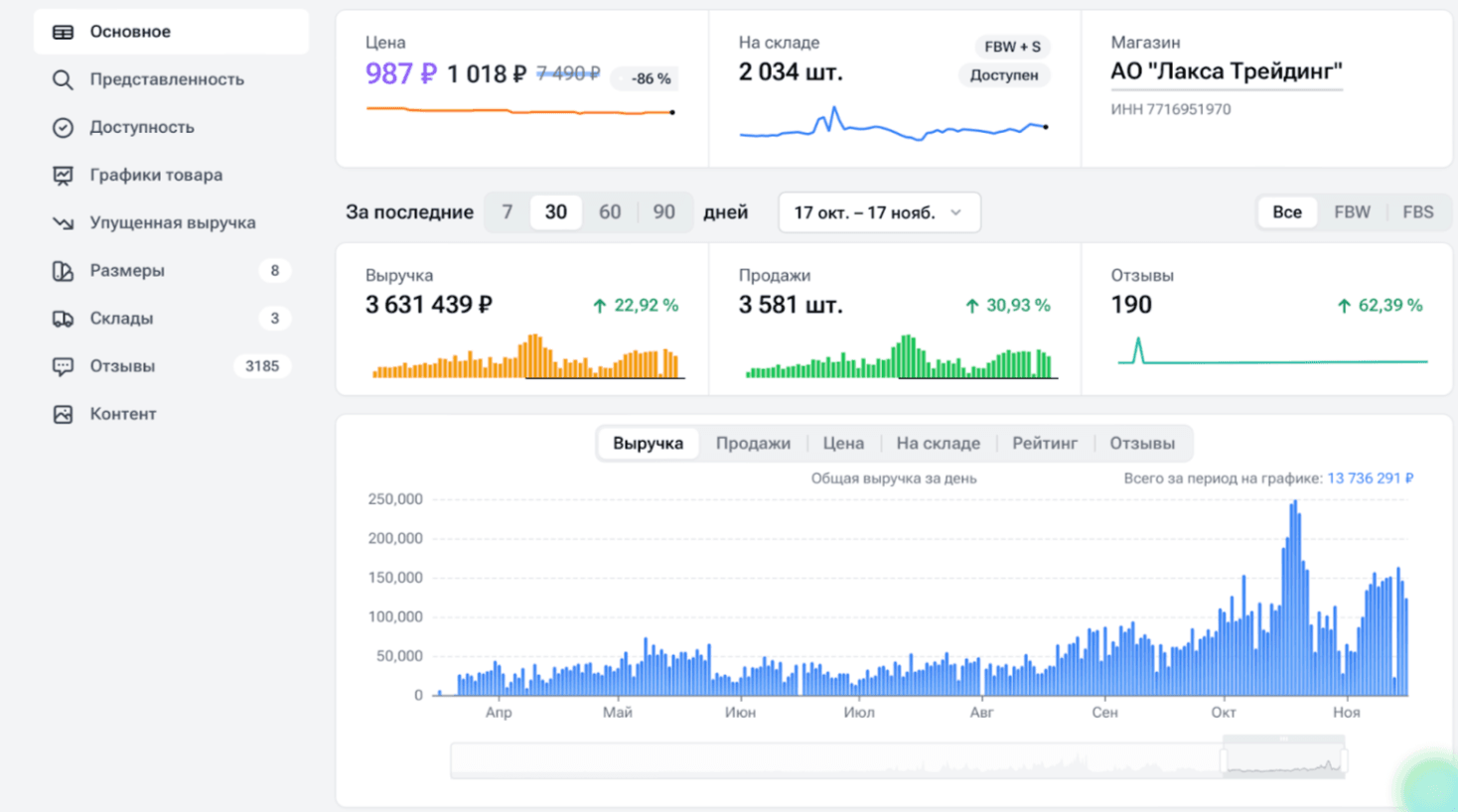Click the Размеры ruler icon
Viewport: 1458px width, 812px height.
click(63, 270)
